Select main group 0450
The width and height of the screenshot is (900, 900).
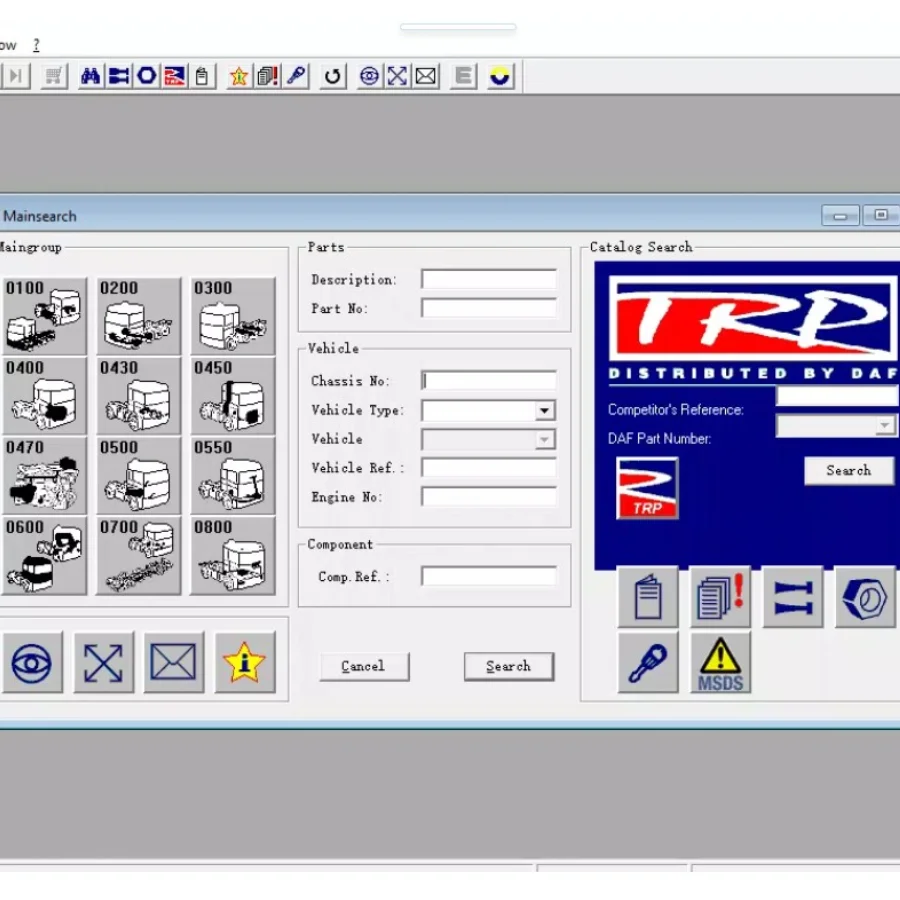coord(232,396)
